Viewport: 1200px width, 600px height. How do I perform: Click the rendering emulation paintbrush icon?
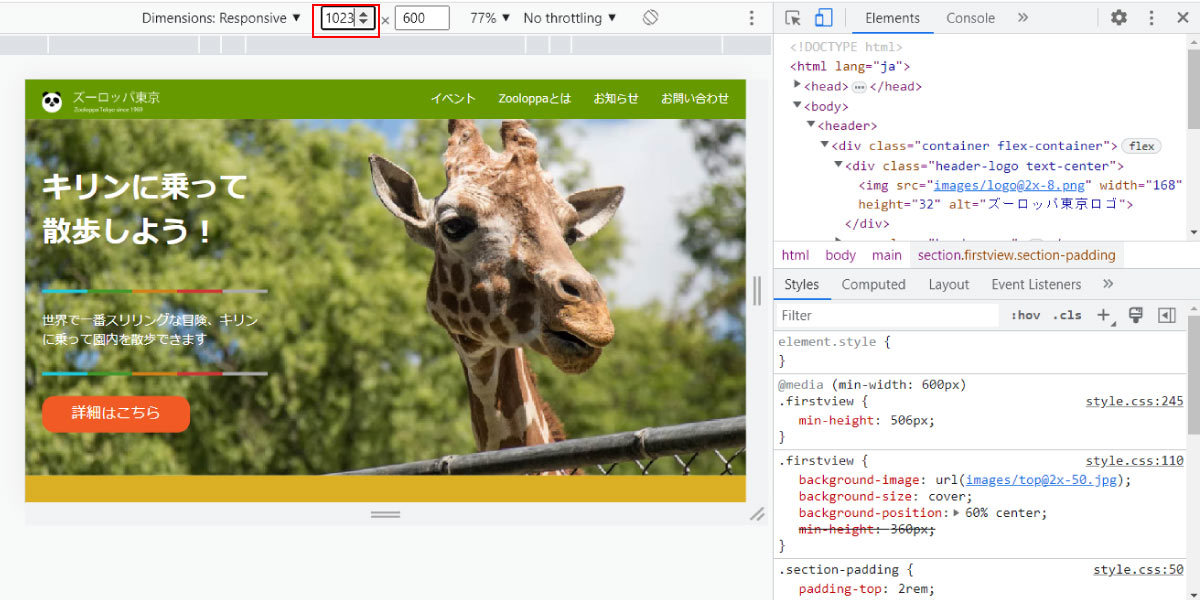(x=1135, y=315)
